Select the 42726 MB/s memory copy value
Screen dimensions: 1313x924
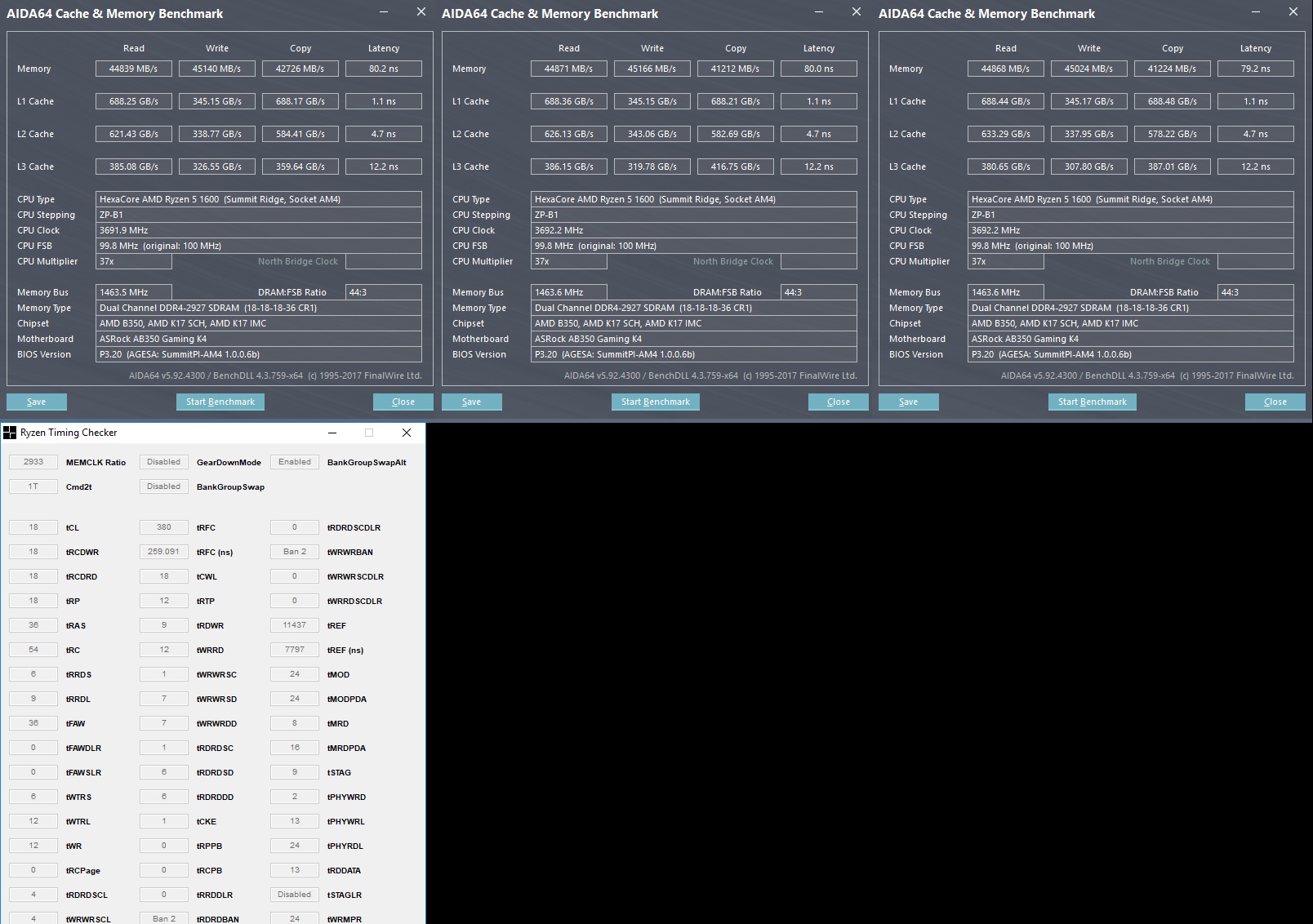click(300, 69)
